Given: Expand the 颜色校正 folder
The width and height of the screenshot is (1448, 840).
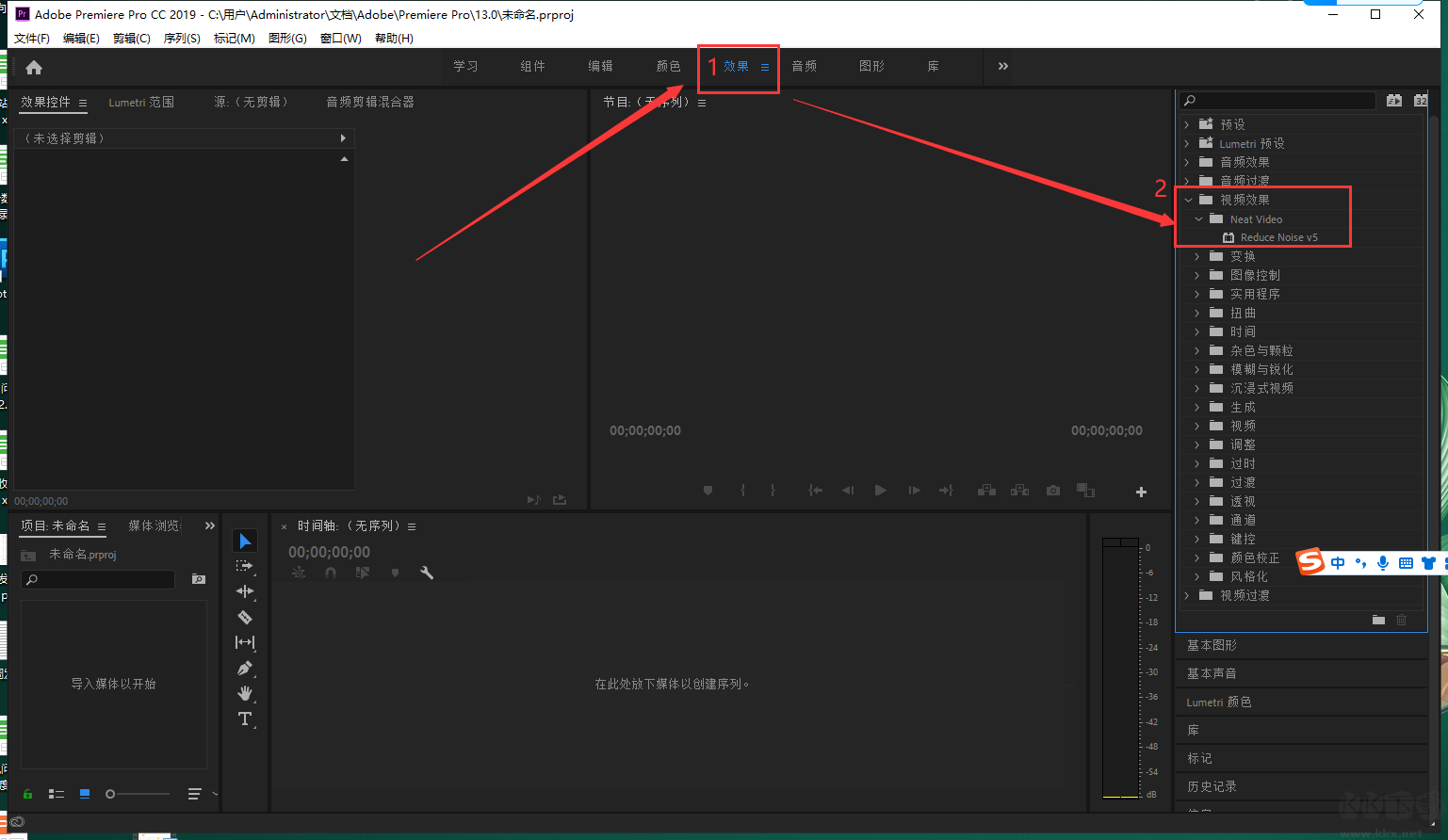Looking at the screenshot, I should tap(1197, 557).
